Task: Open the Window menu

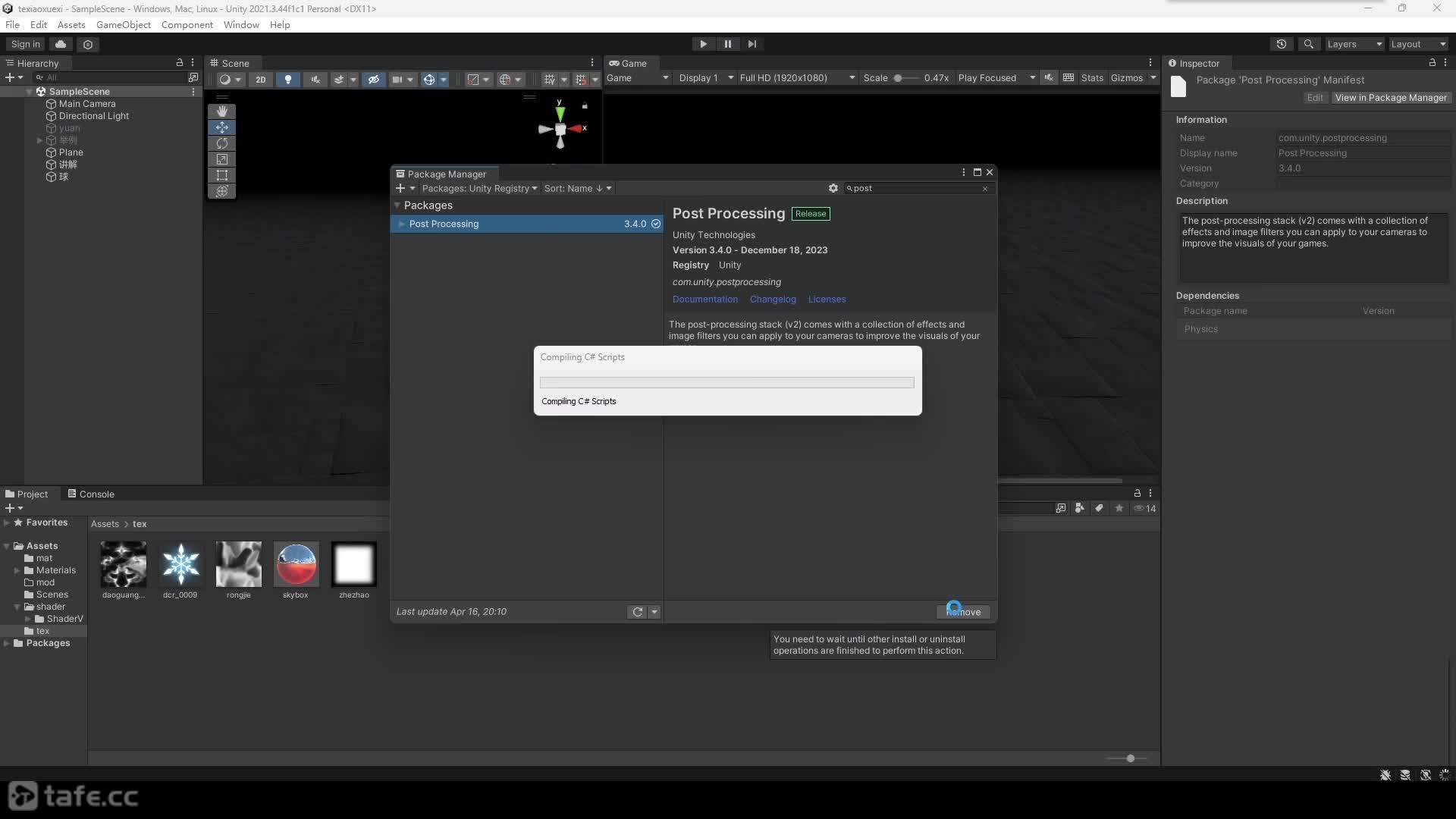Action: click(241, 24)
